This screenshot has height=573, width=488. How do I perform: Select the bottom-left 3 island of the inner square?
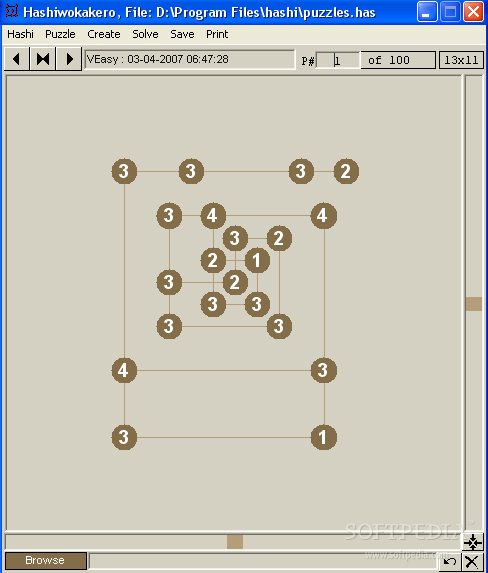tap(169, 326)
